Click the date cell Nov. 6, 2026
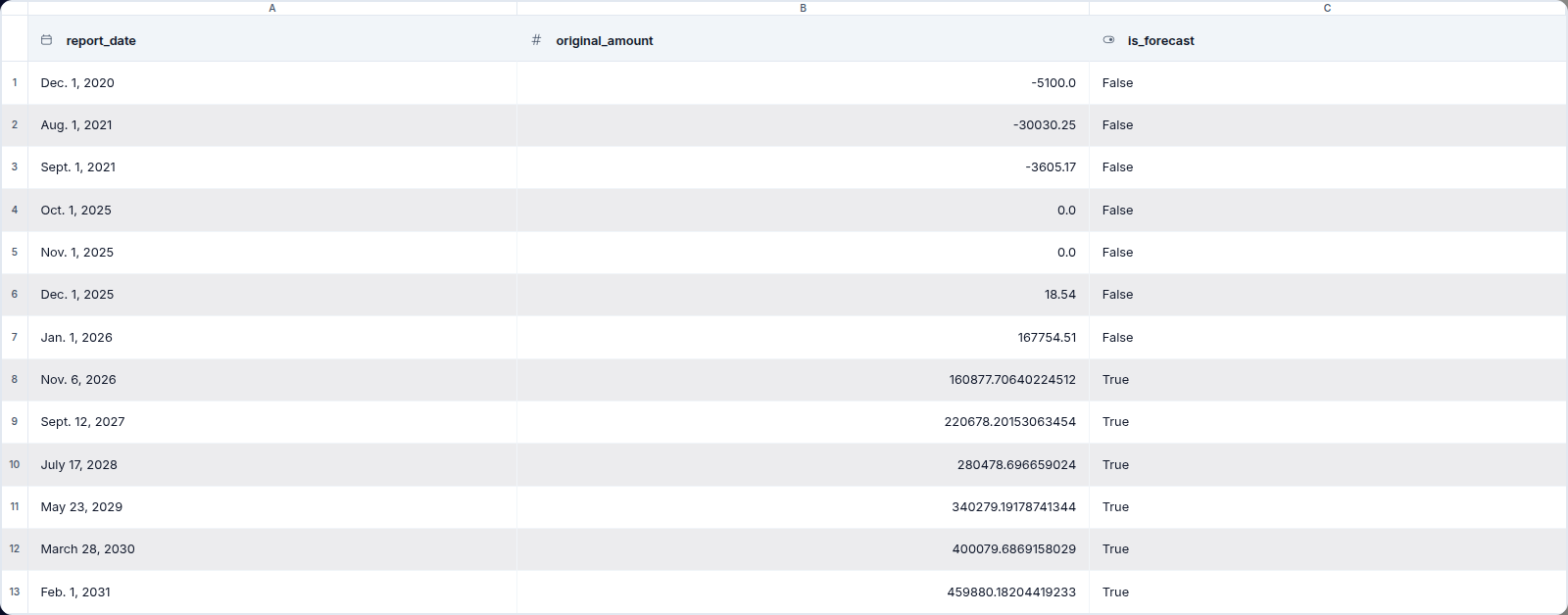Viewport: 1568px width, 615px height. (x=272, y=380)
